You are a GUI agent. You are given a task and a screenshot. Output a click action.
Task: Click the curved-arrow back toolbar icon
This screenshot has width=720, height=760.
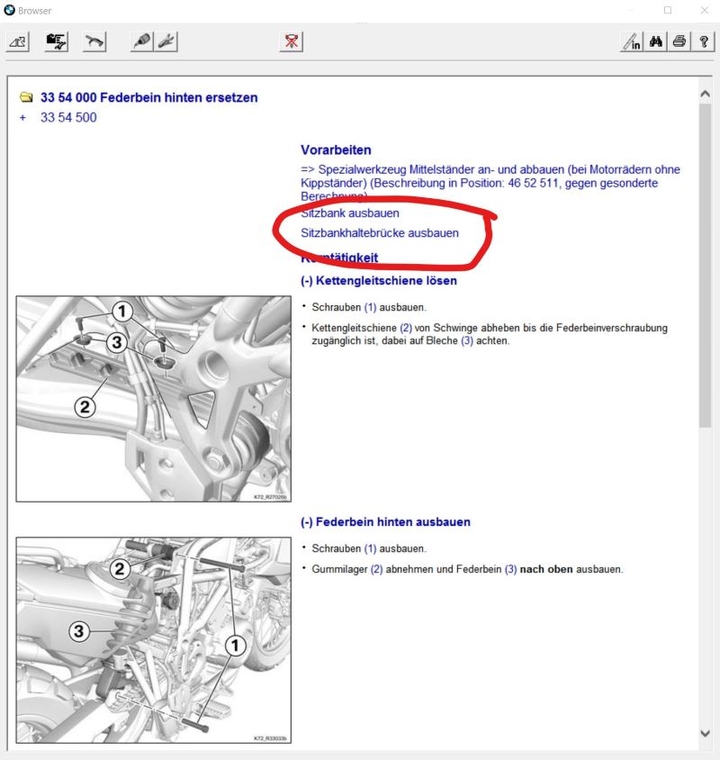pyautogui.click(x=94, y=42)
